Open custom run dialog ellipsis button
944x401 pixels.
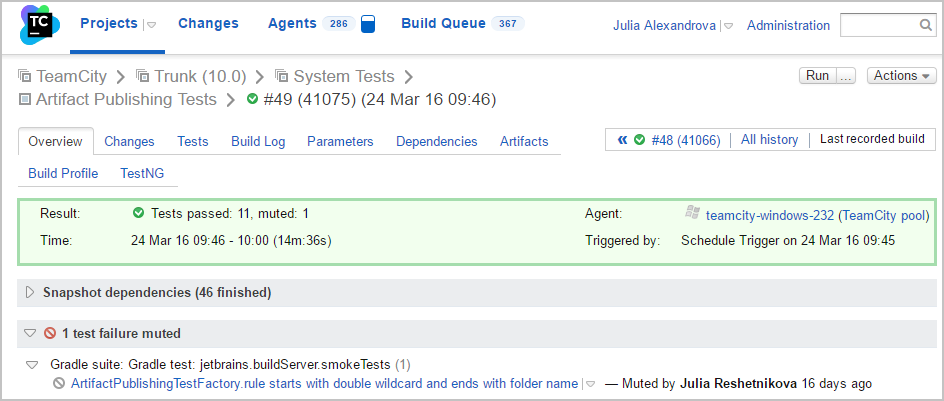[x=846, y=76]
